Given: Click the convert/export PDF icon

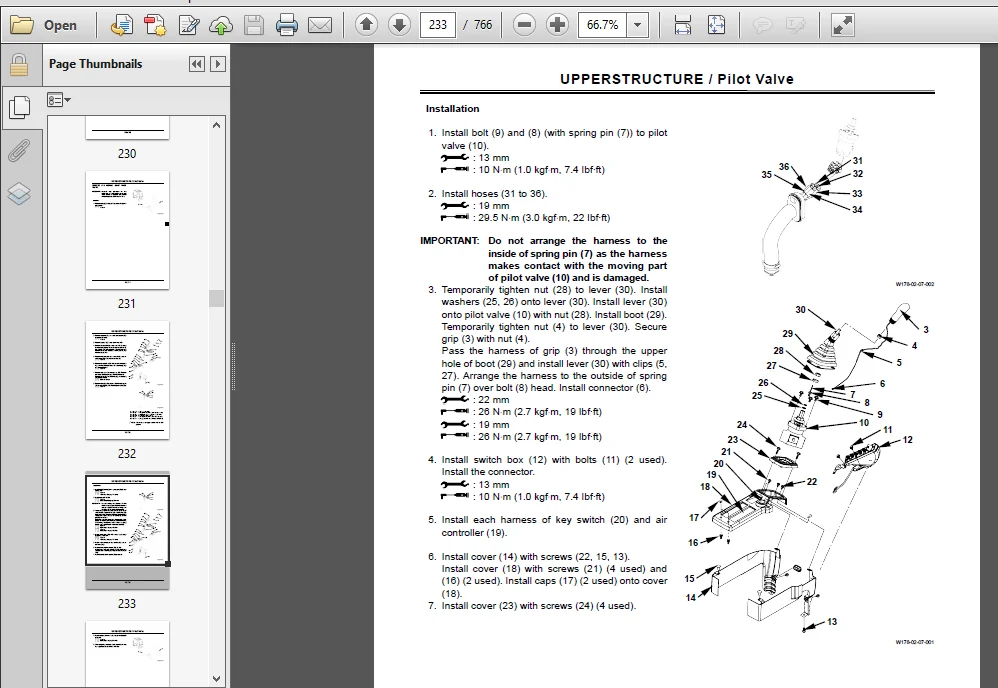Looking at the screenshot, I should (122, 25).
